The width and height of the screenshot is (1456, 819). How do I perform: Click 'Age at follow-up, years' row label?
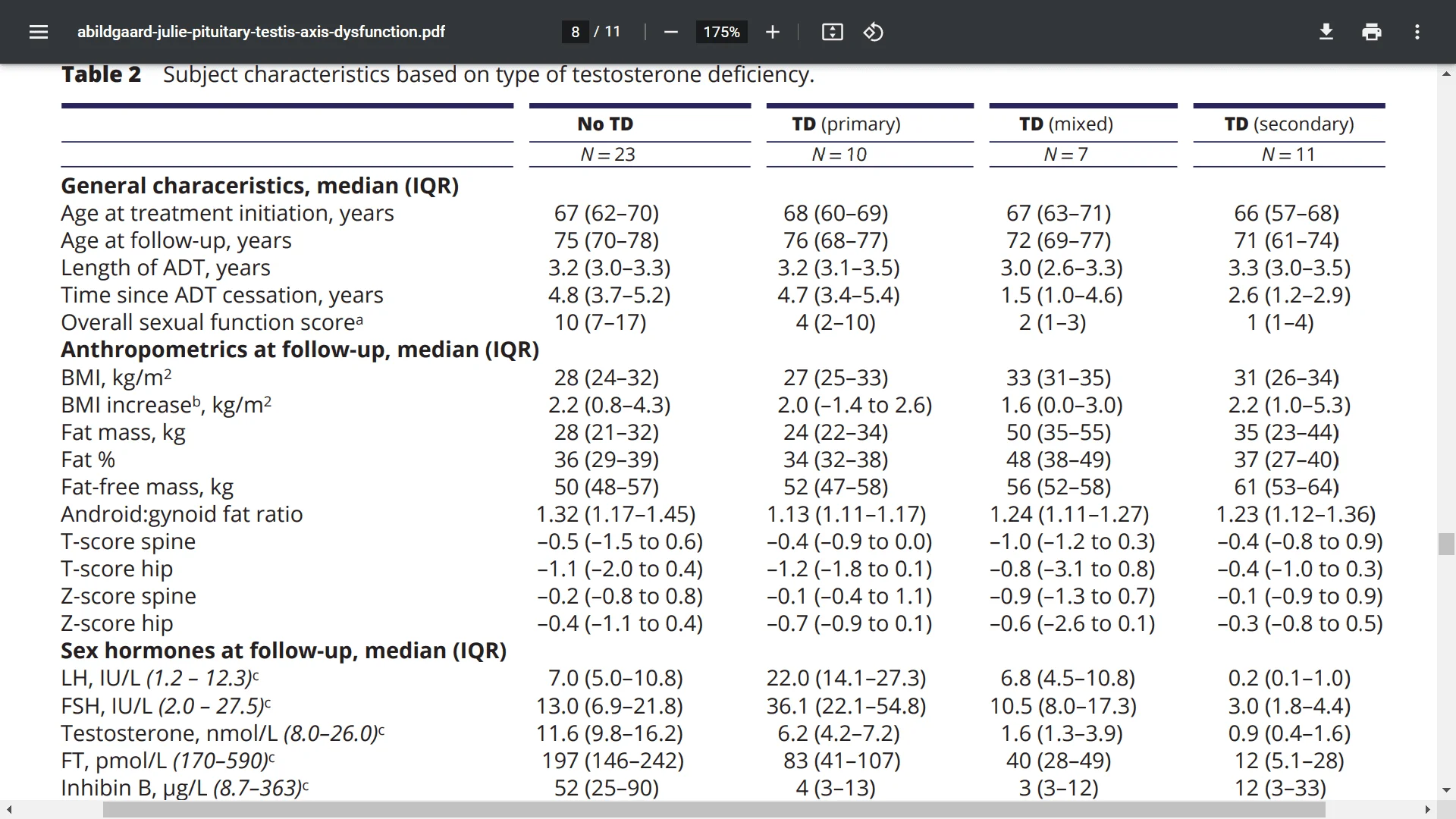click(x=176, y=240)
